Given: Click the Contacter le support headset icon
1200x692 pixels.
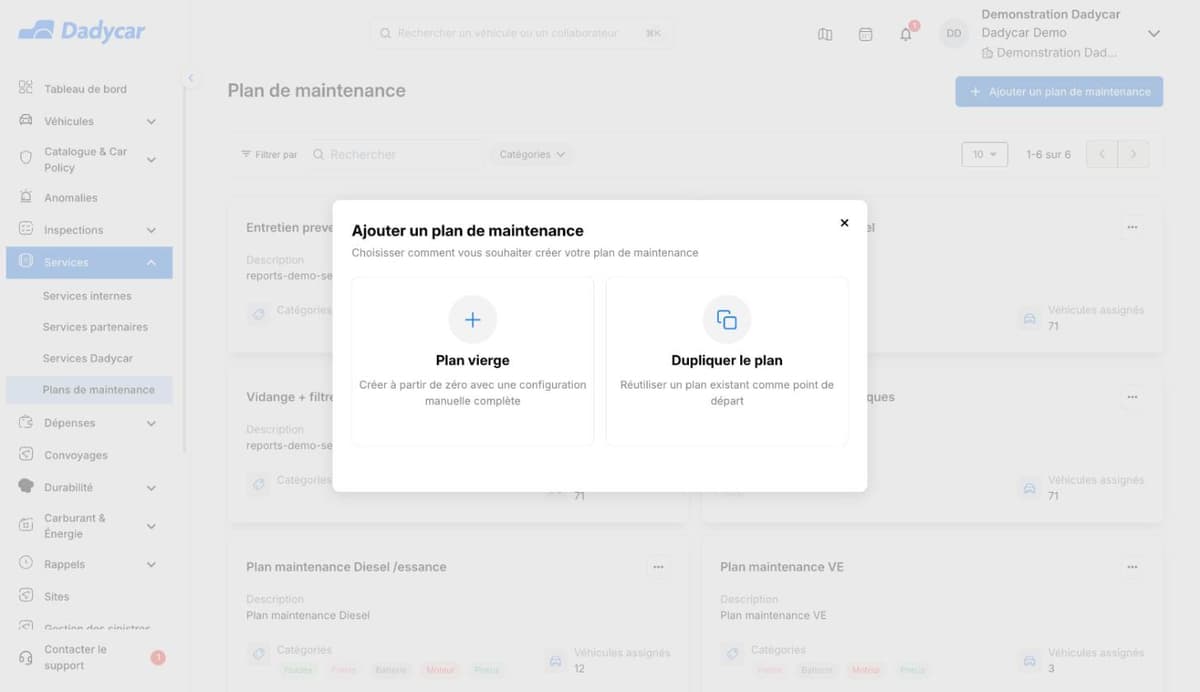Looking at the screenshot, I should click(26, 657).
